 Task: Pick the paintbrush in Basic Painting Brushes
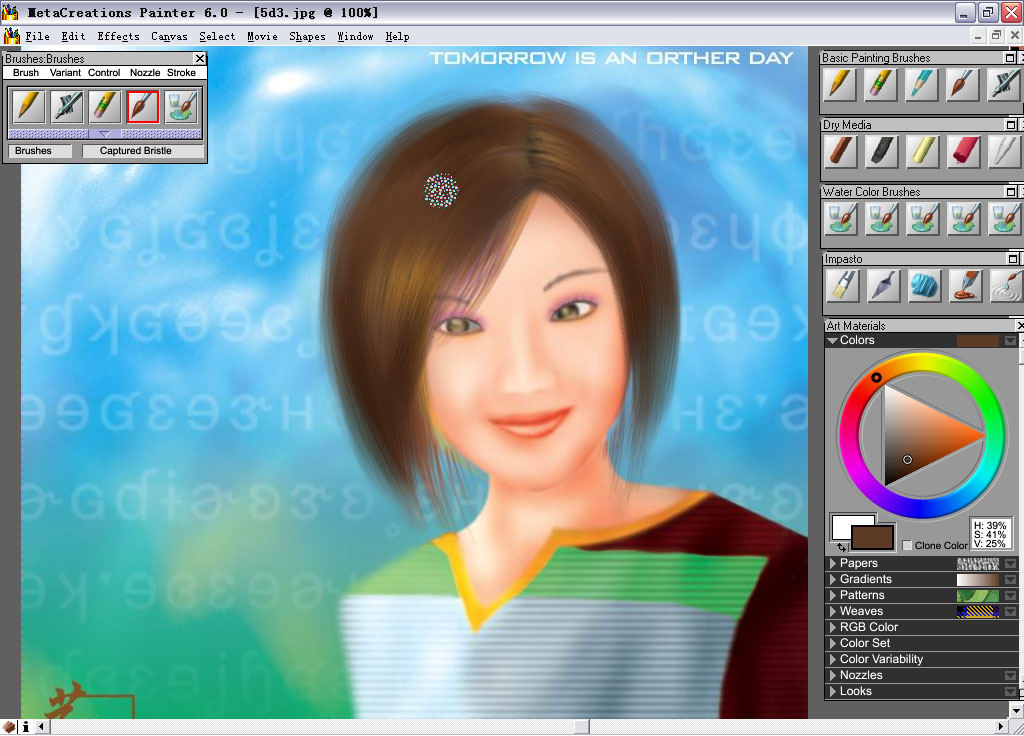pos(963,85)
